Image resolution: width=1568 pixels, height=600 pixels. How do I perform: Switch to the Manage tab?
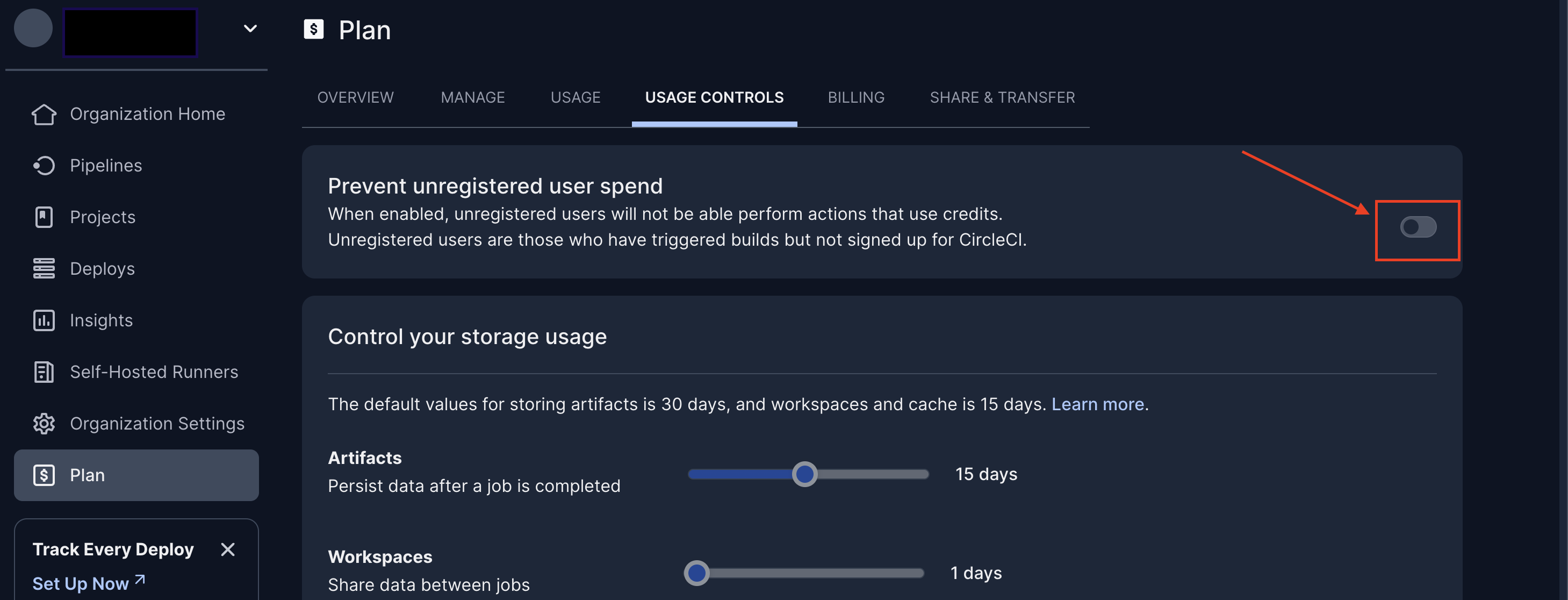[473, 97]
